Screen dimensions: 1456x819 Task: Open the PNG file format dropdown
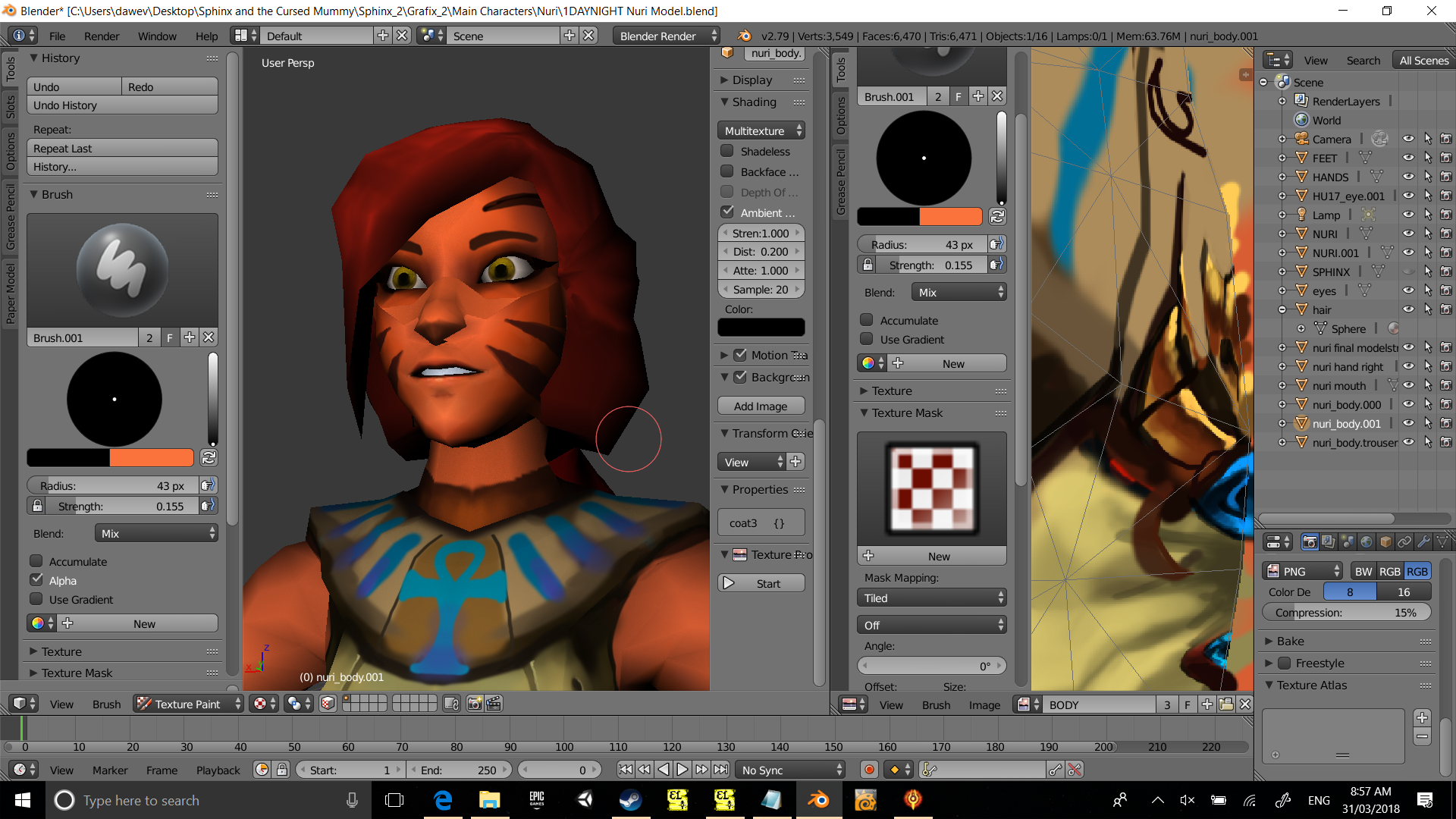coord(1303,571)
